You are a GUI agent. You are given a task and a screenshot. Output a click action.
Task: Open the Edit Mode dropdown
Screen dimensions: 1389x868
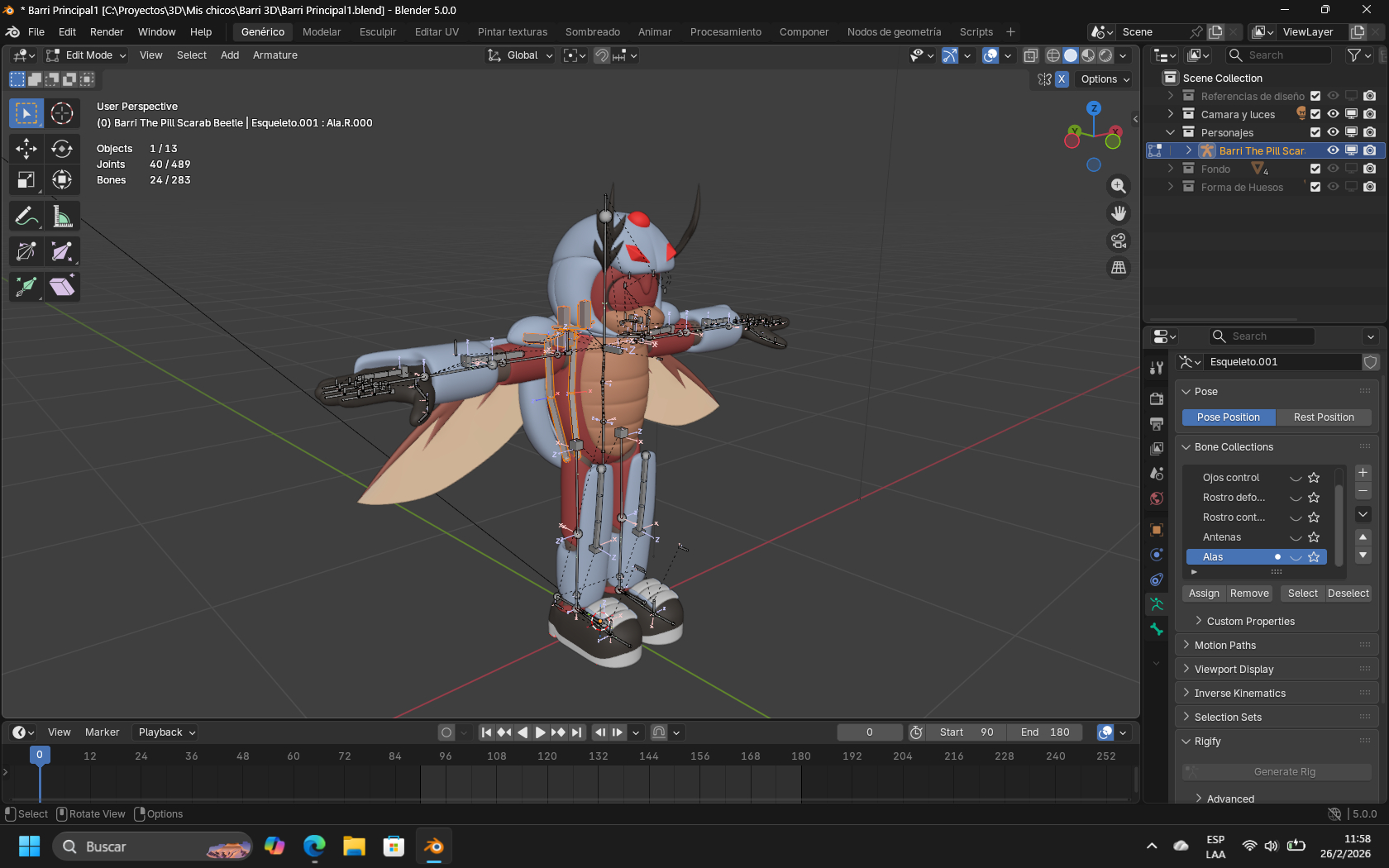[87, 55]
